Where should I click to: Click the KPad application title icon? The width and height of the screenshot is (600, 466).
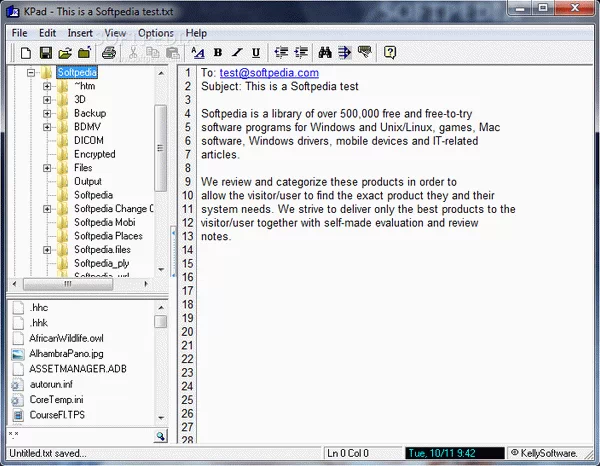tap(13, 11)
